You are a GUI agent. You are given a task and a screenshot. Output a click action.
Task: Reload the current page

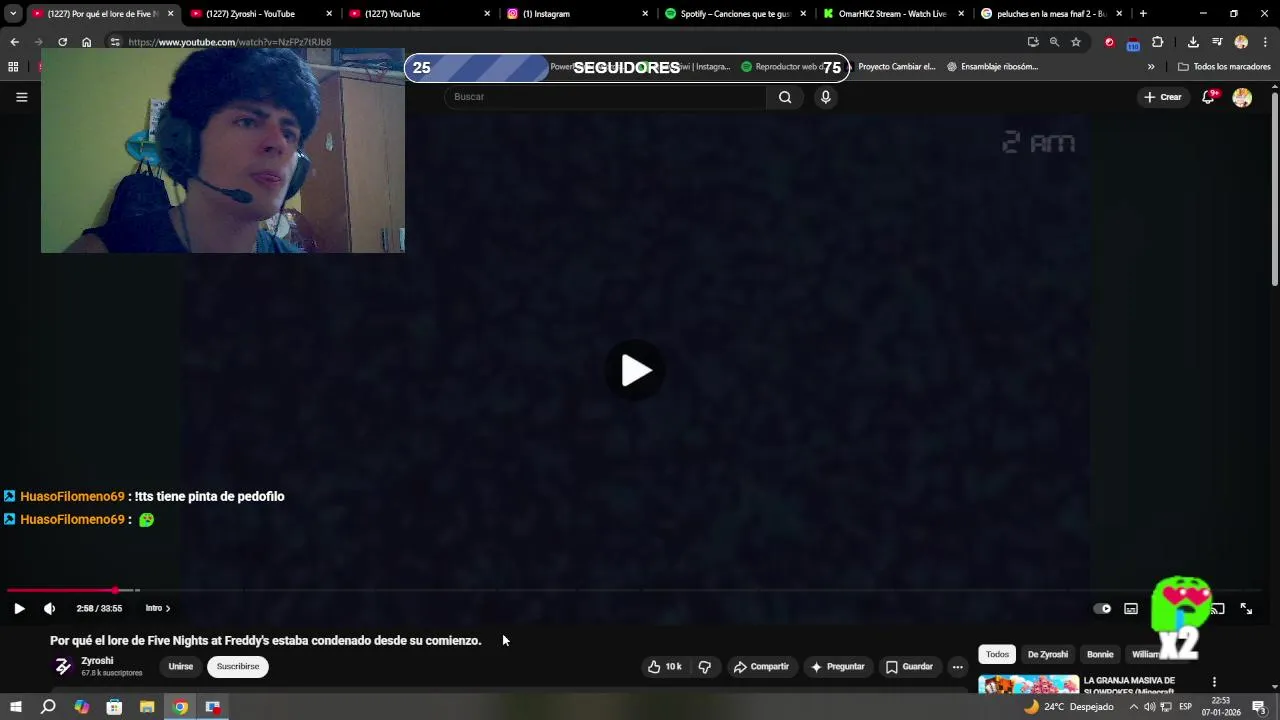point(62,42)
